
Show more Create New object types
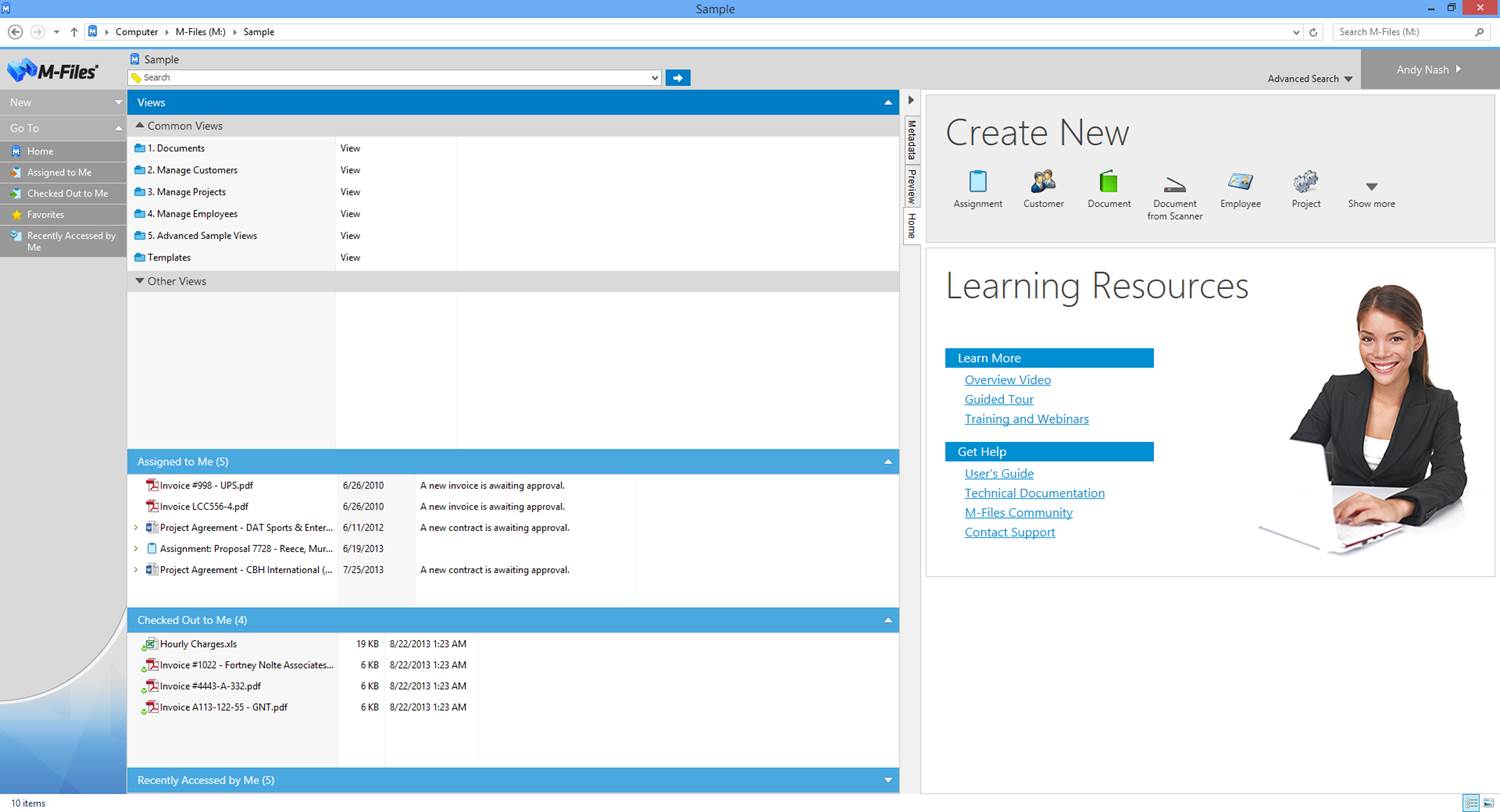[1371, 194]
